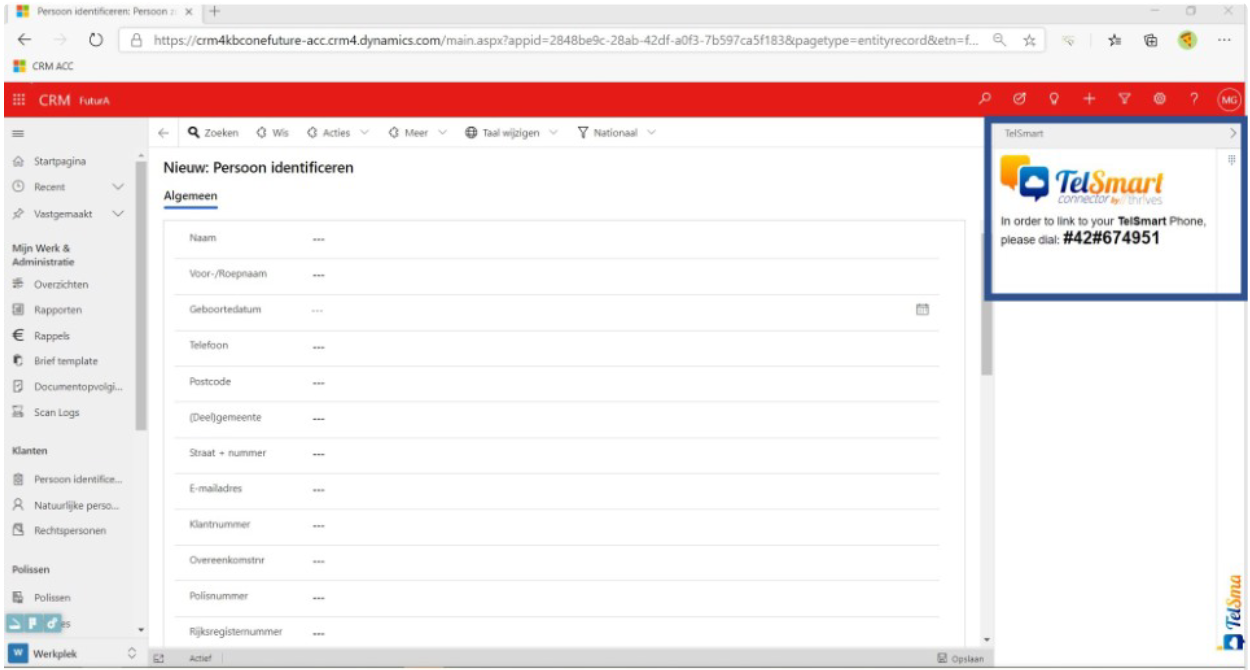This screenshot has width=1250, height=670.
Task: Open the advanced find funnel icon
Action: (1125, 99)
